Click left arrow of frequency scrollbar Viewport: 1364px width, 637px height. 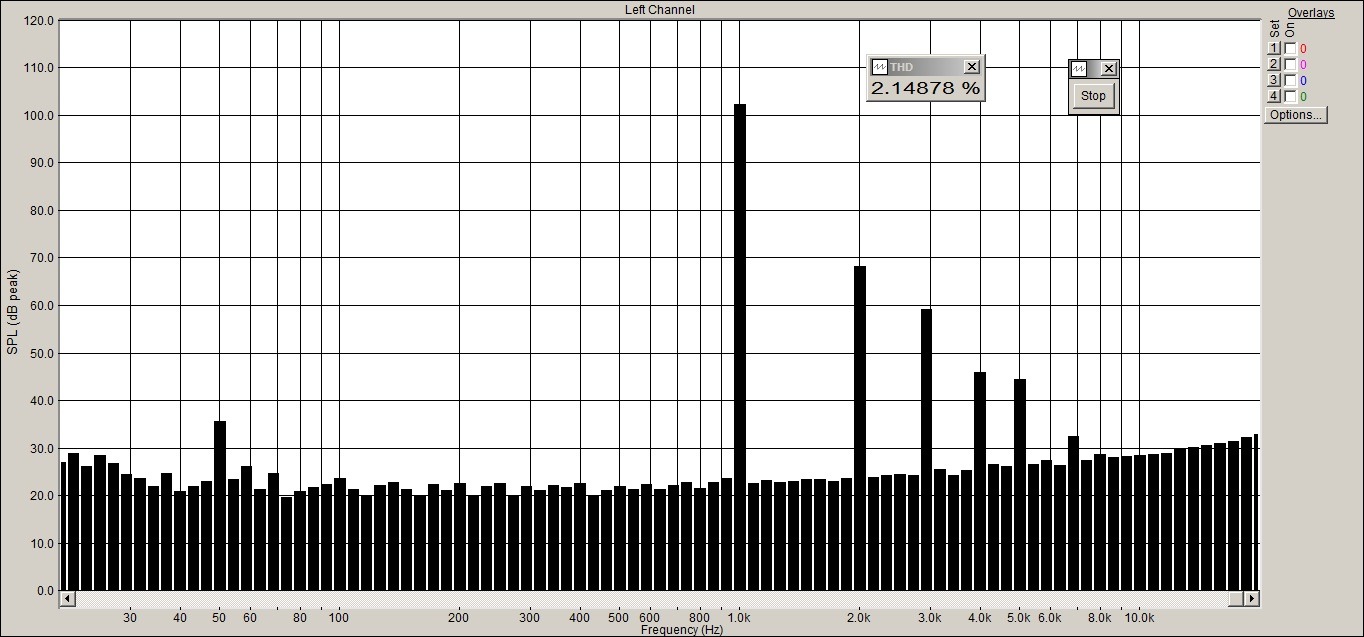(x=67, y=598)
